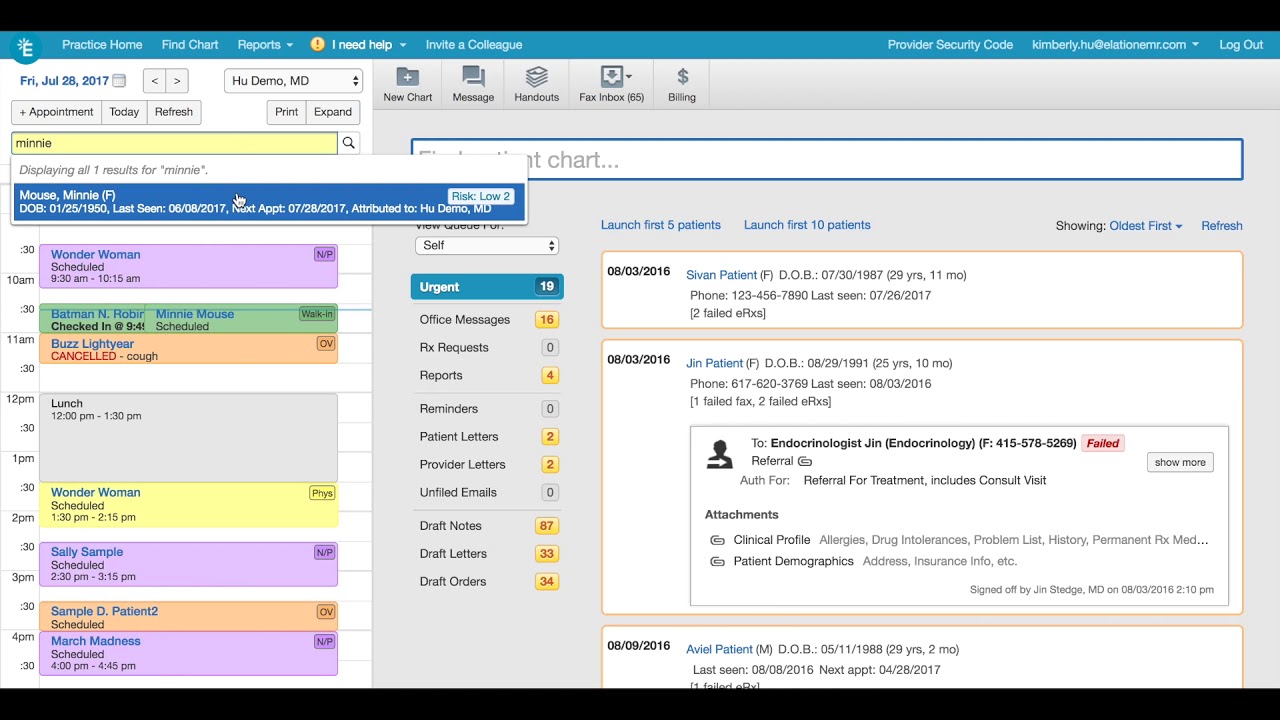
Task: Open Sally Sample 2:30 pm appointment
Action: [188, 564]
